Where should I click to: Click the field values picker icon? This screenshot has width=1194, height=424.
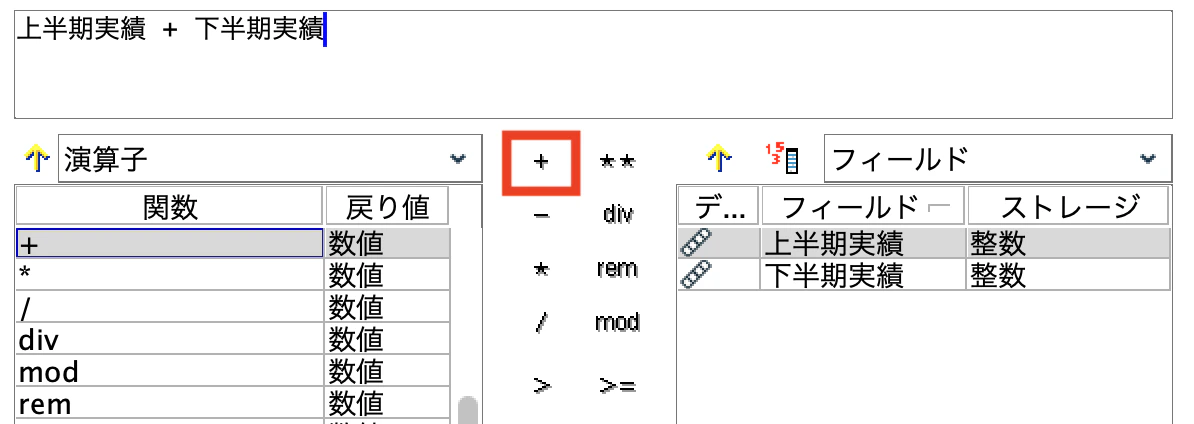coord(781,158)
